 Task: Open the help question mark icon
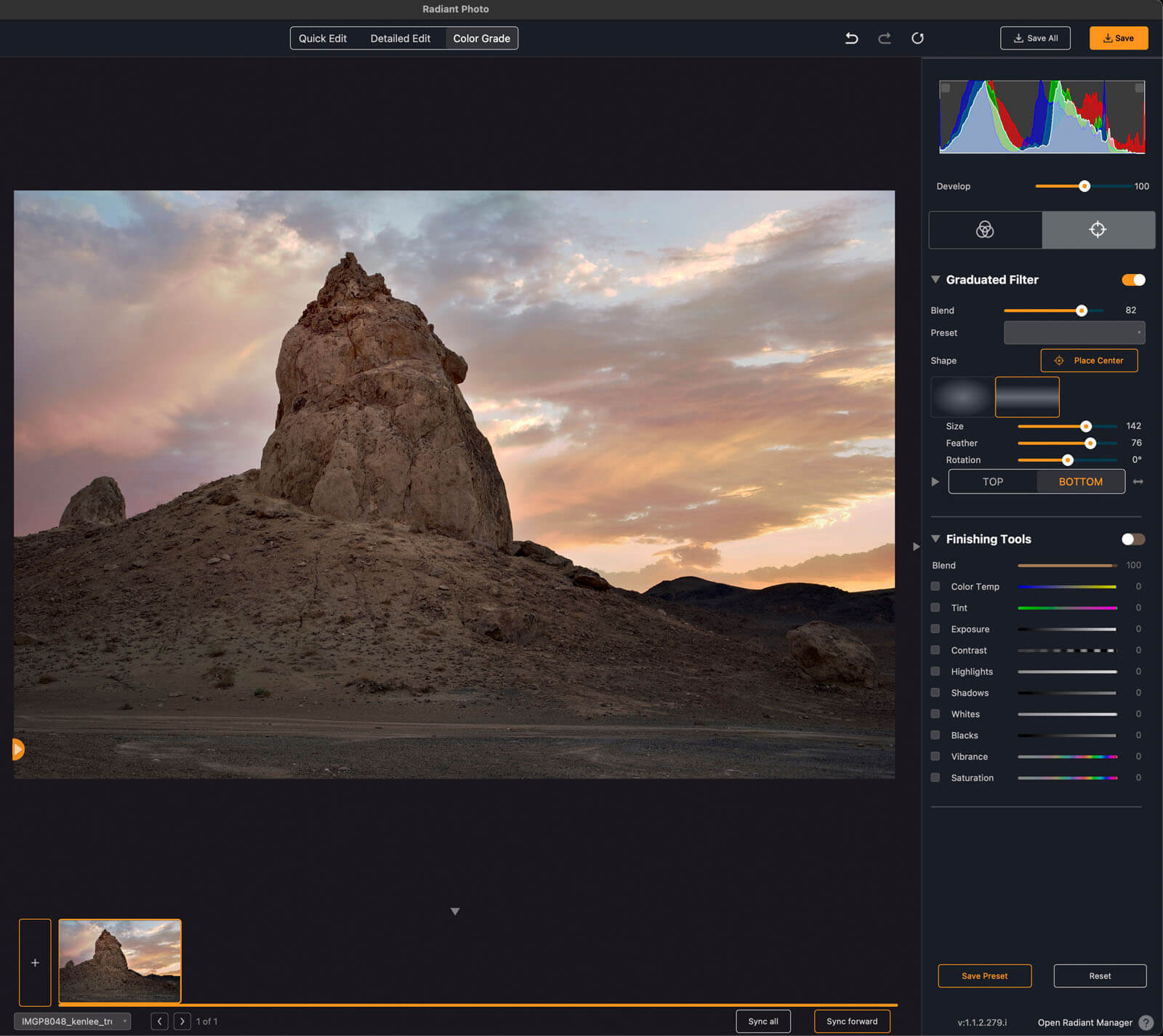[1146, 1023]
